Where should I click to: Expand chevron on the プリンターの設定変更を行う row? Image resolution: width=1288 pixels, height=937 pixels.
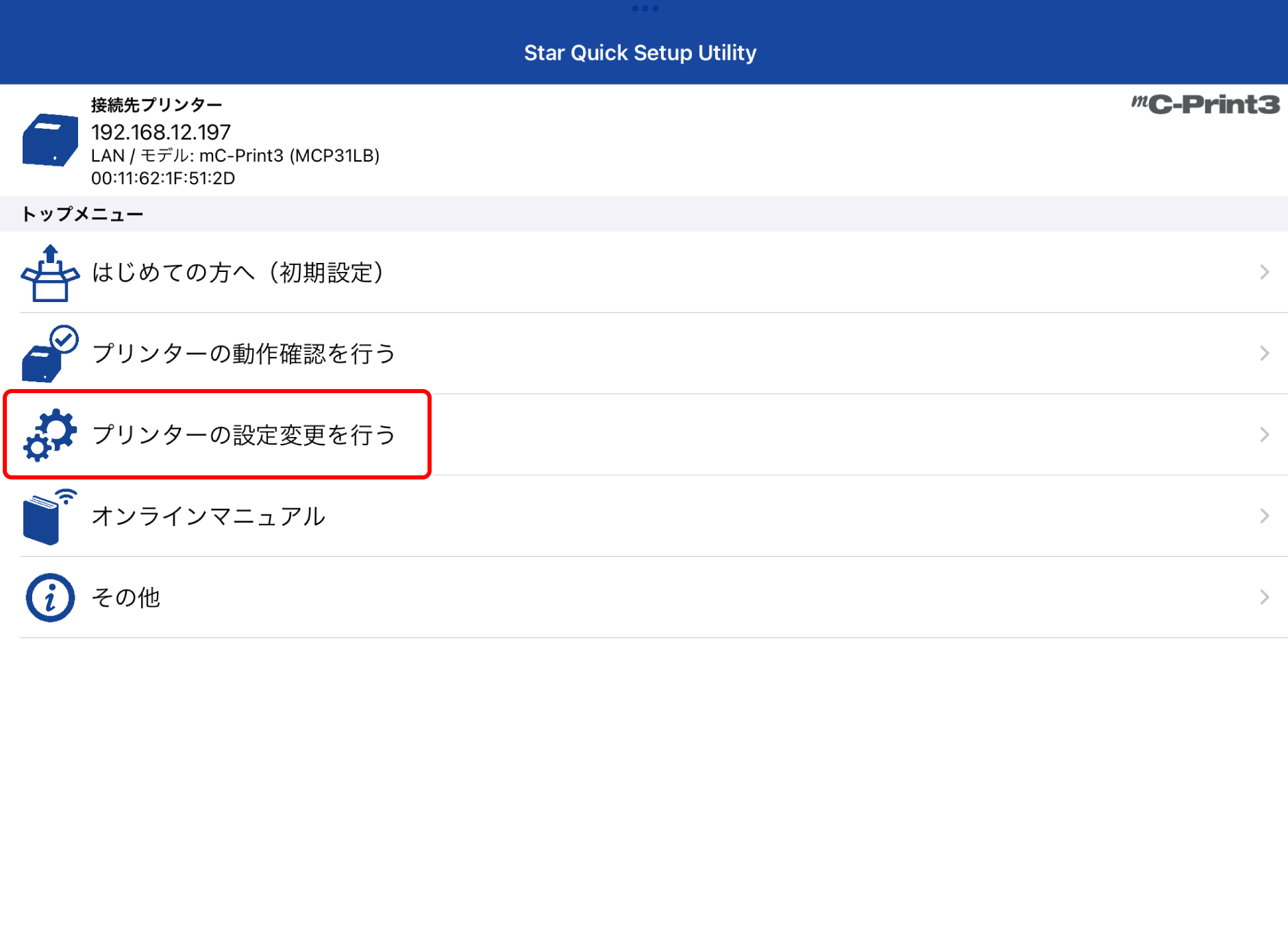(1264, 435)
